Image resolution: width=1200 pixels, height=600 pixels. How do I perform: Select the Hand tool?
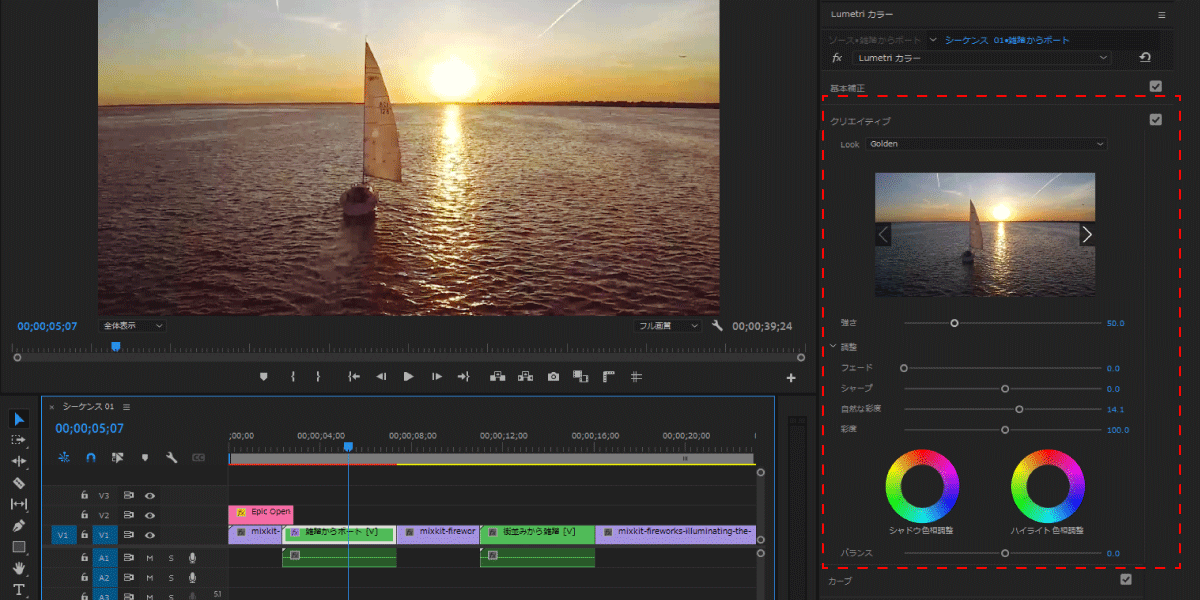click(x=19, y=568)
